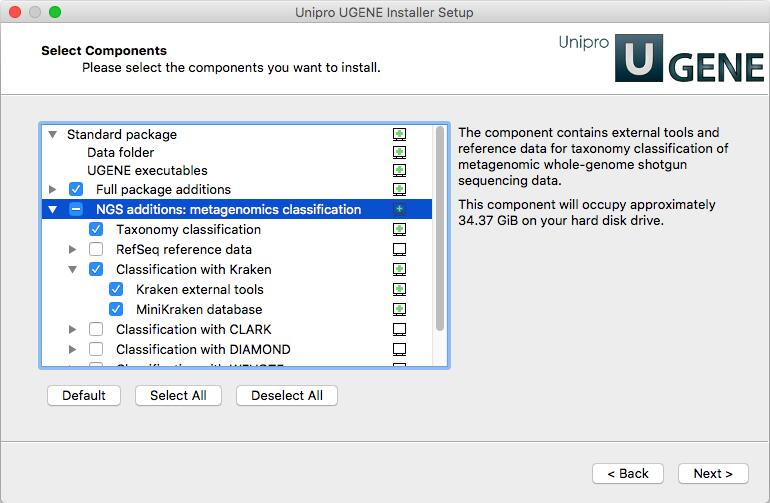Select Classification with Kraken label
770x503 pixels.
coord(193,269)
